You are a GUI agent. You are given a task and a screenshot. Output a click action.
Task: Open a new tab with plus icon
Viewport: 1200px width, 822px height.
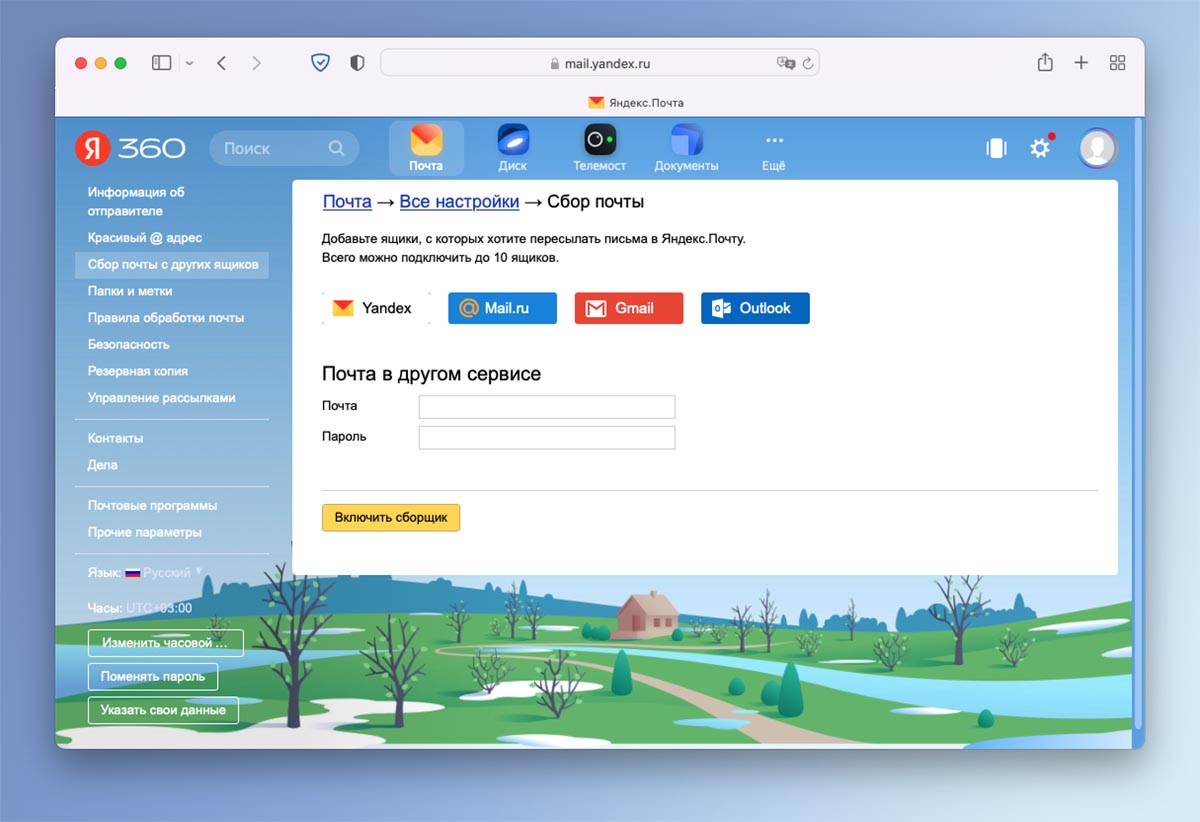coord(1081,63)
